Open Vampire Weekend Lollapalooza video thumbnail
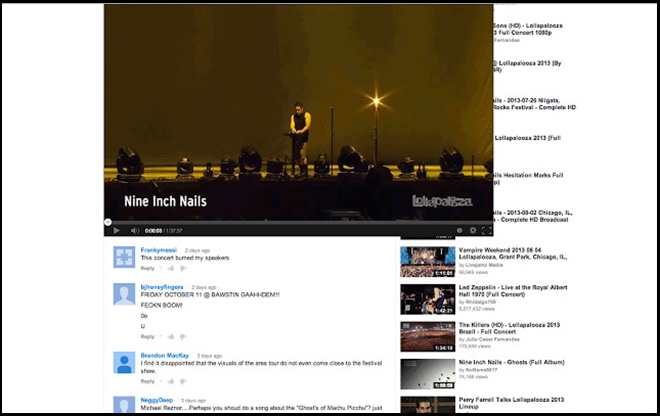 [x=427, y=262]
